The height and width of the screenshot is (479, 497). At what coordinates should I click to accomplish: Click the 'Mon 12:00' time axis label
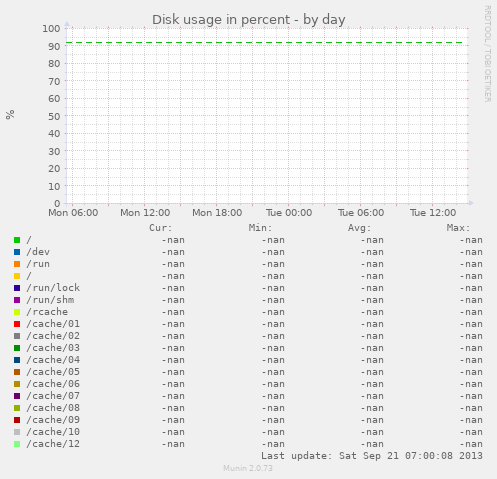point(145,213)
